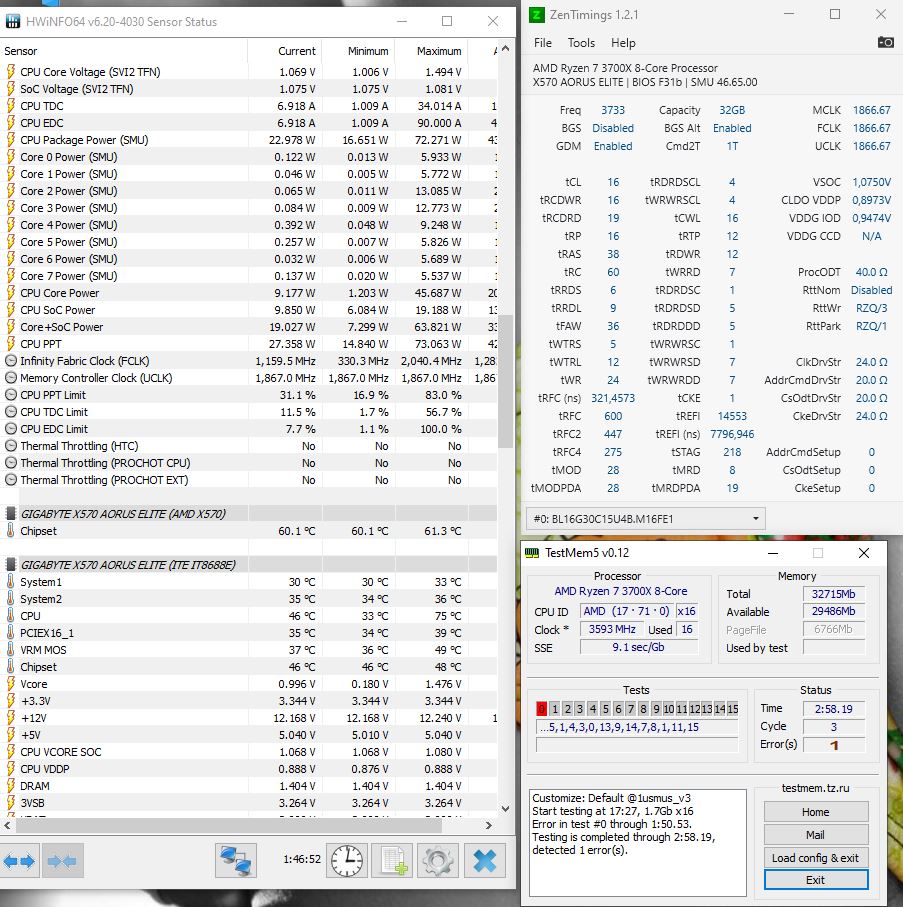
Task: Select the CPU Package Power (SMU) row
Action: click(249, 140)
